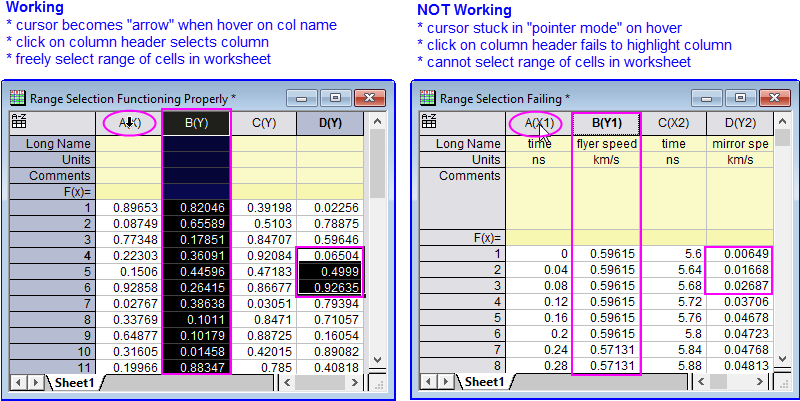Click the previous-sheet arrow in the Failing worksheet
Viewport: 800px width, 401px height.
[429, 382]
